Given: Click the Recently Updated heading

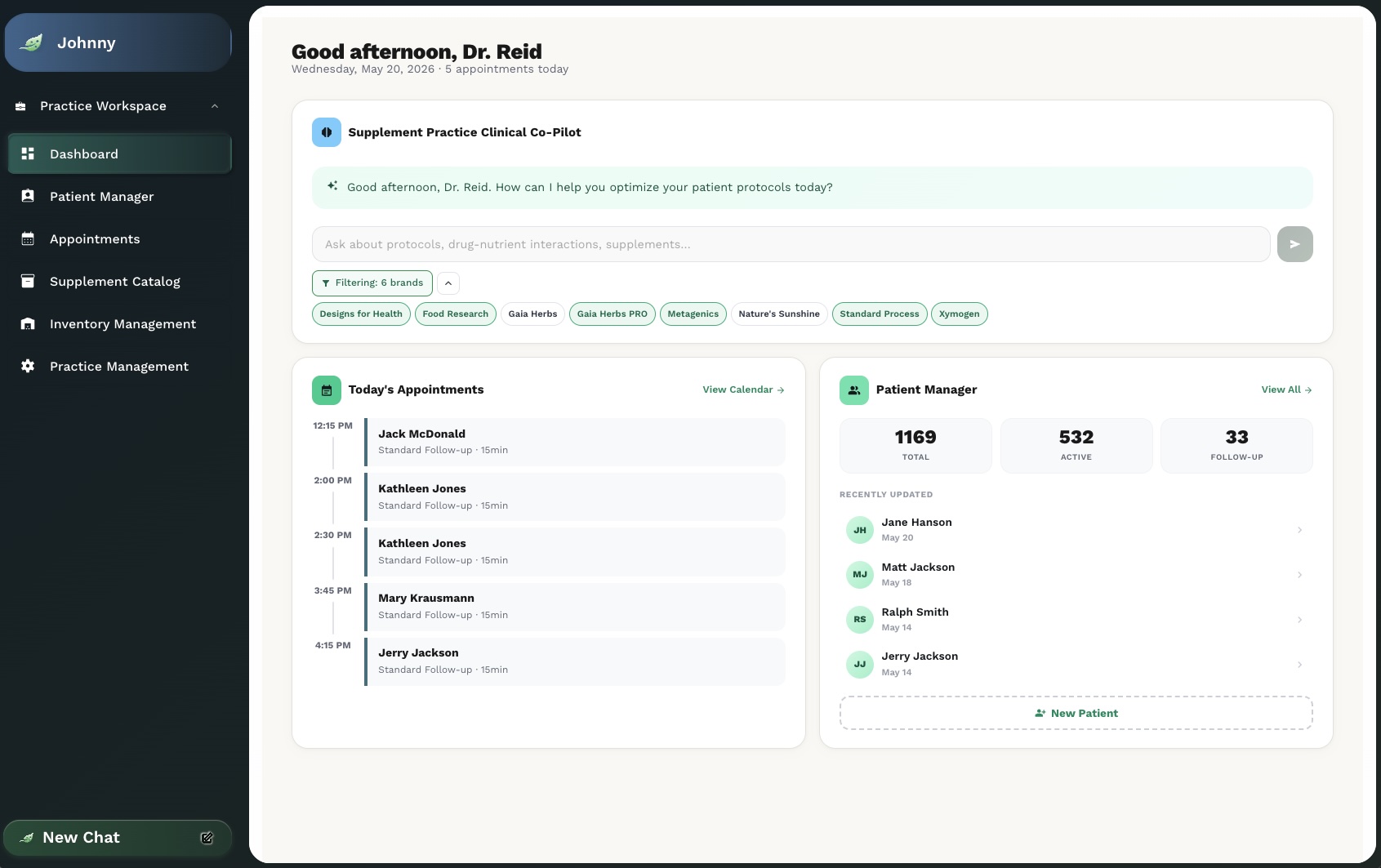Looking at the screenshot, I should pyautogui.click(x=886, y=495).
